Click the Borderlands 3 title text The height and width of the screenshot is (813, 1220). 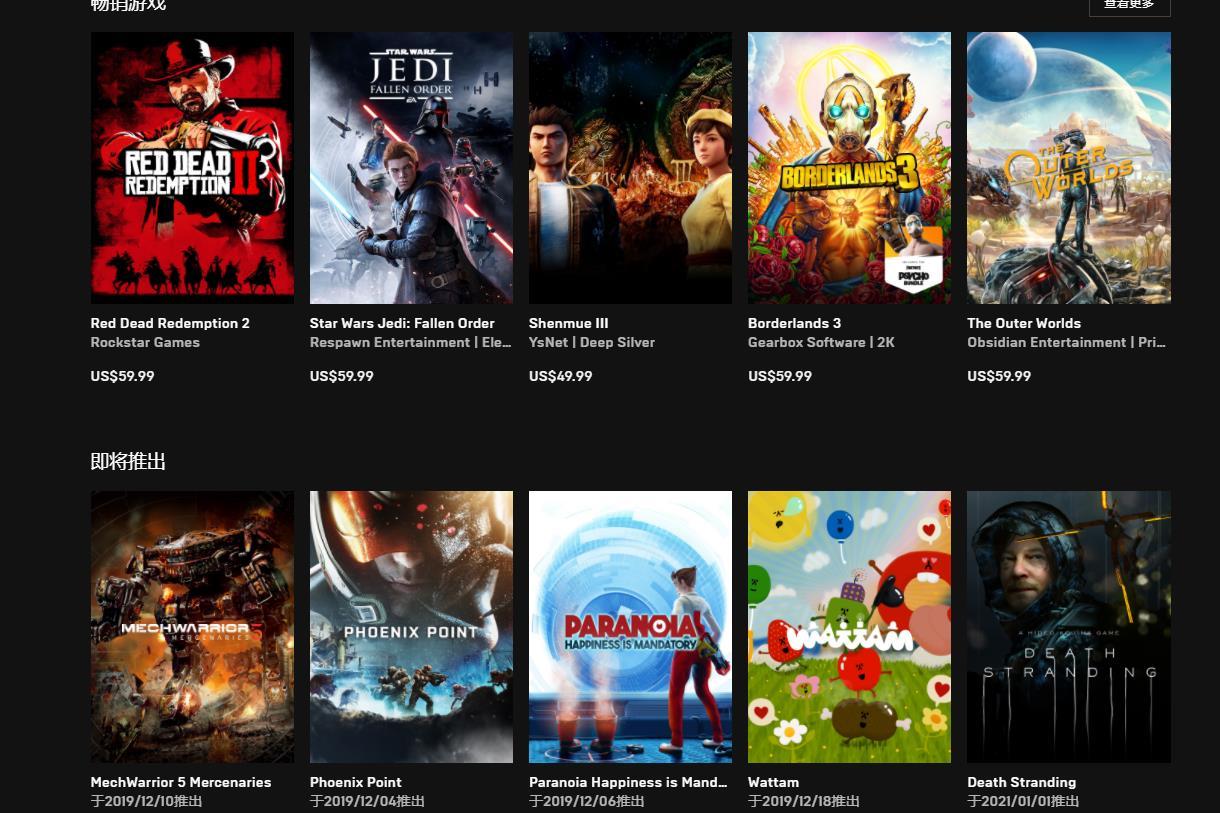pyautogui.click(x=794, y=323)
